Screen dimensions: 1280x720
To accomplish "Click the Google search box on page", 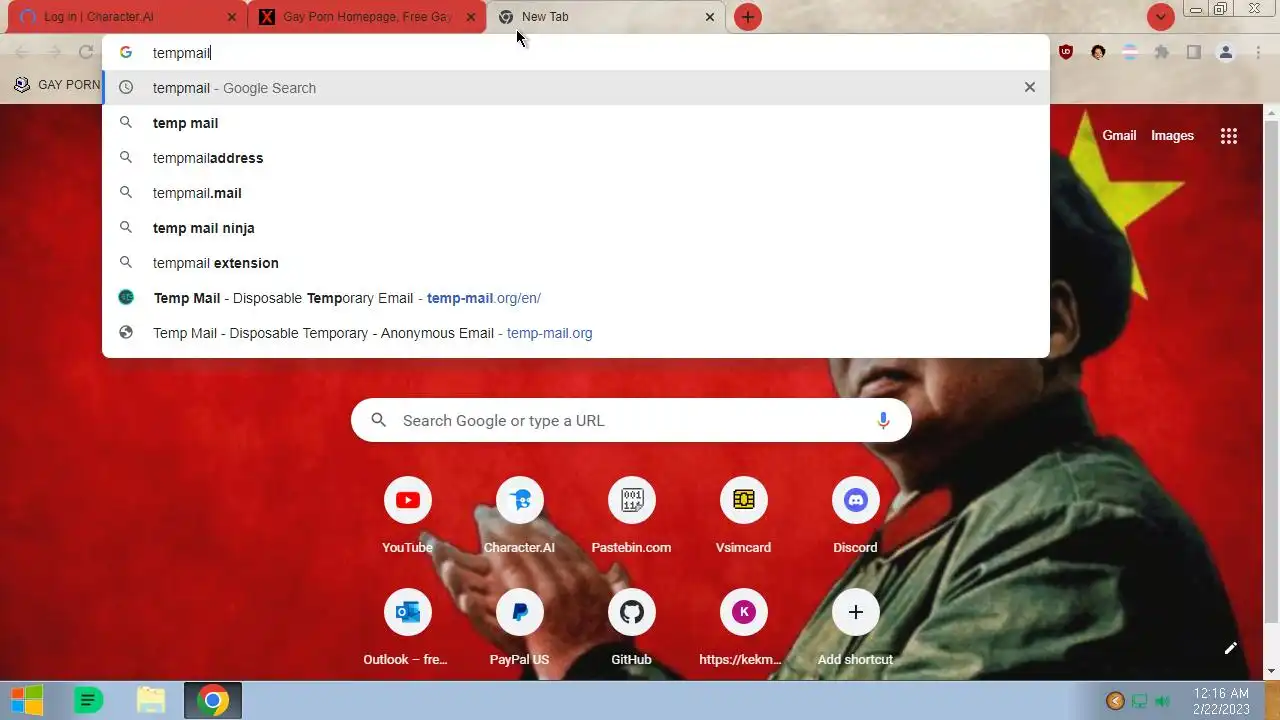I will click(x=631, y=420).
